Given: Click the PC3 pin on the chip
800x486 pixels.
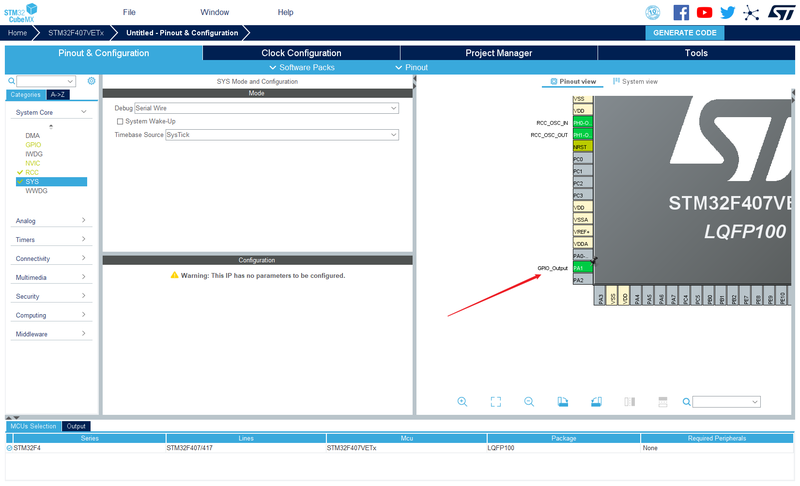Looking at the screenshot, I should tap(583, 195).
